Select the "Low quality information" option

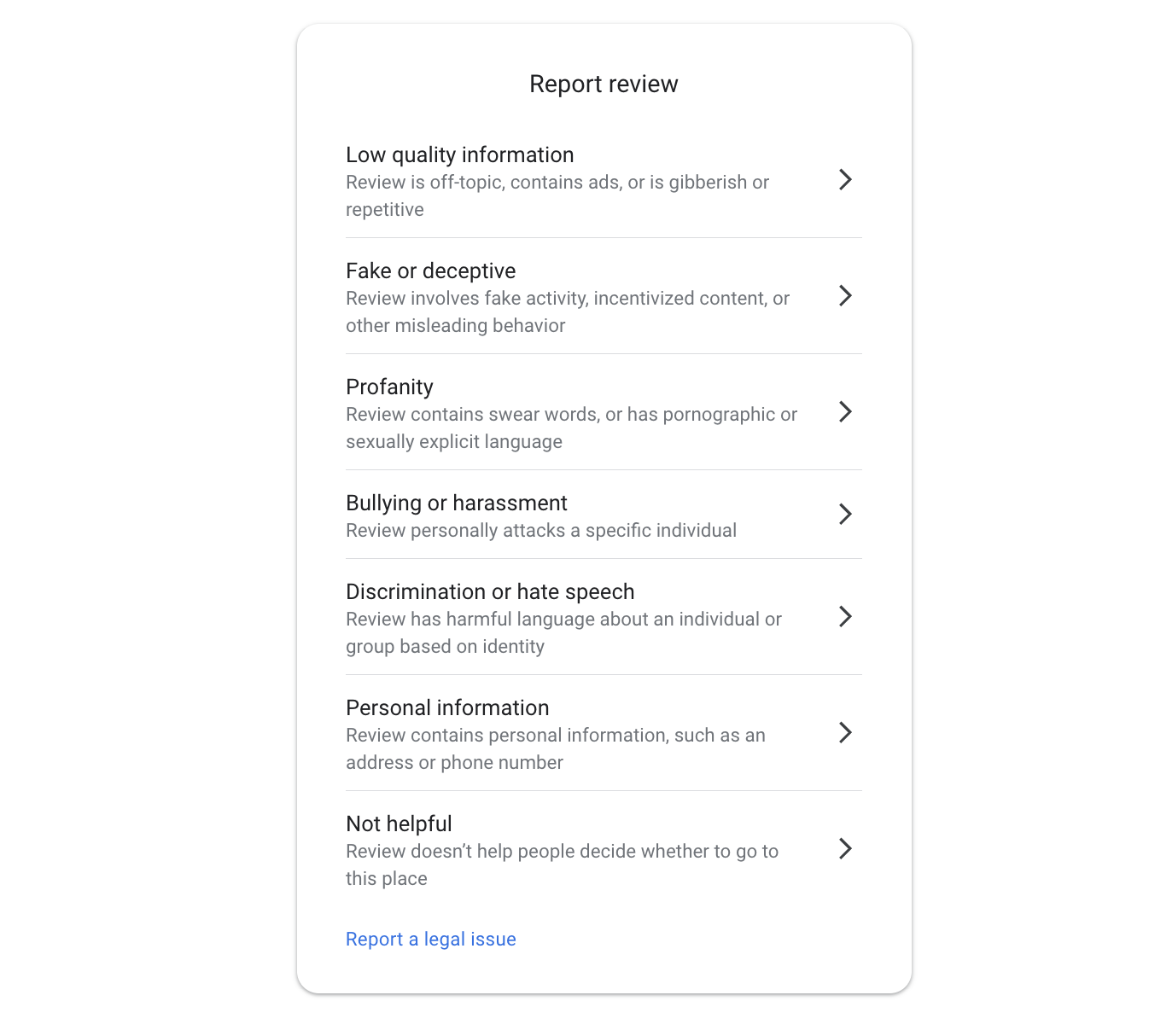[x=459, y=154]
